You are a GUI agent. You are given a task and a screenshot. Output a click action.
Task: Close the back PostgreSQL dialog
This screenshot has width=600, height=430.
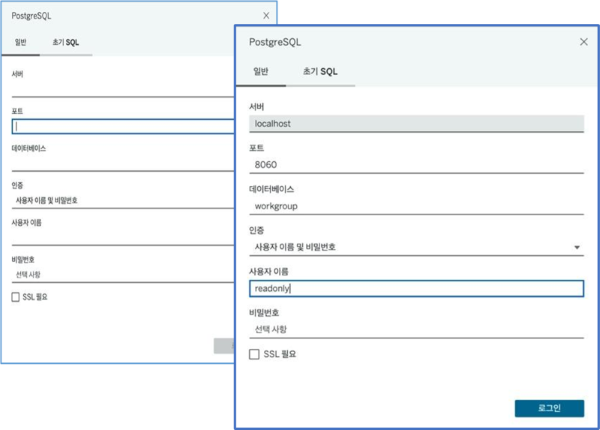click(266, 16)
